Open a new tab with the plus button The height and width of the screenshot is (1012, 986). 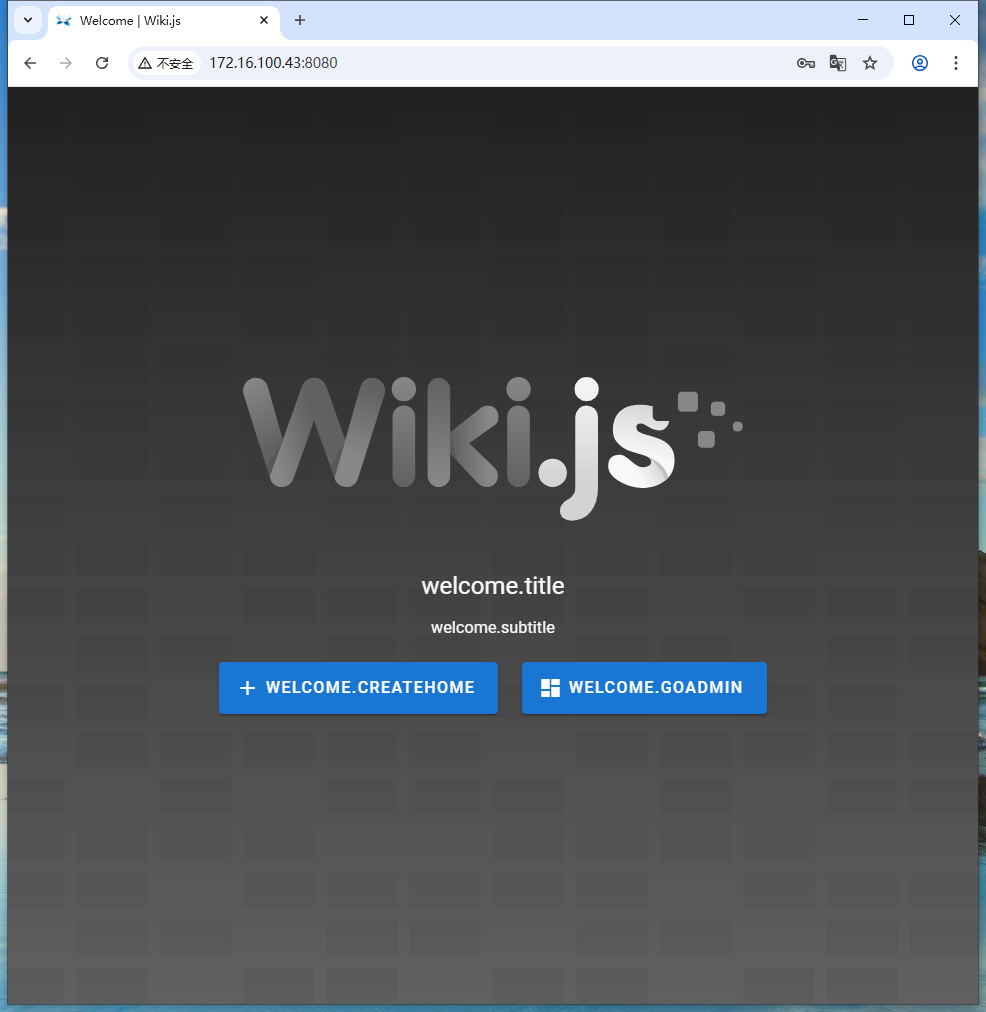point(299,20)
